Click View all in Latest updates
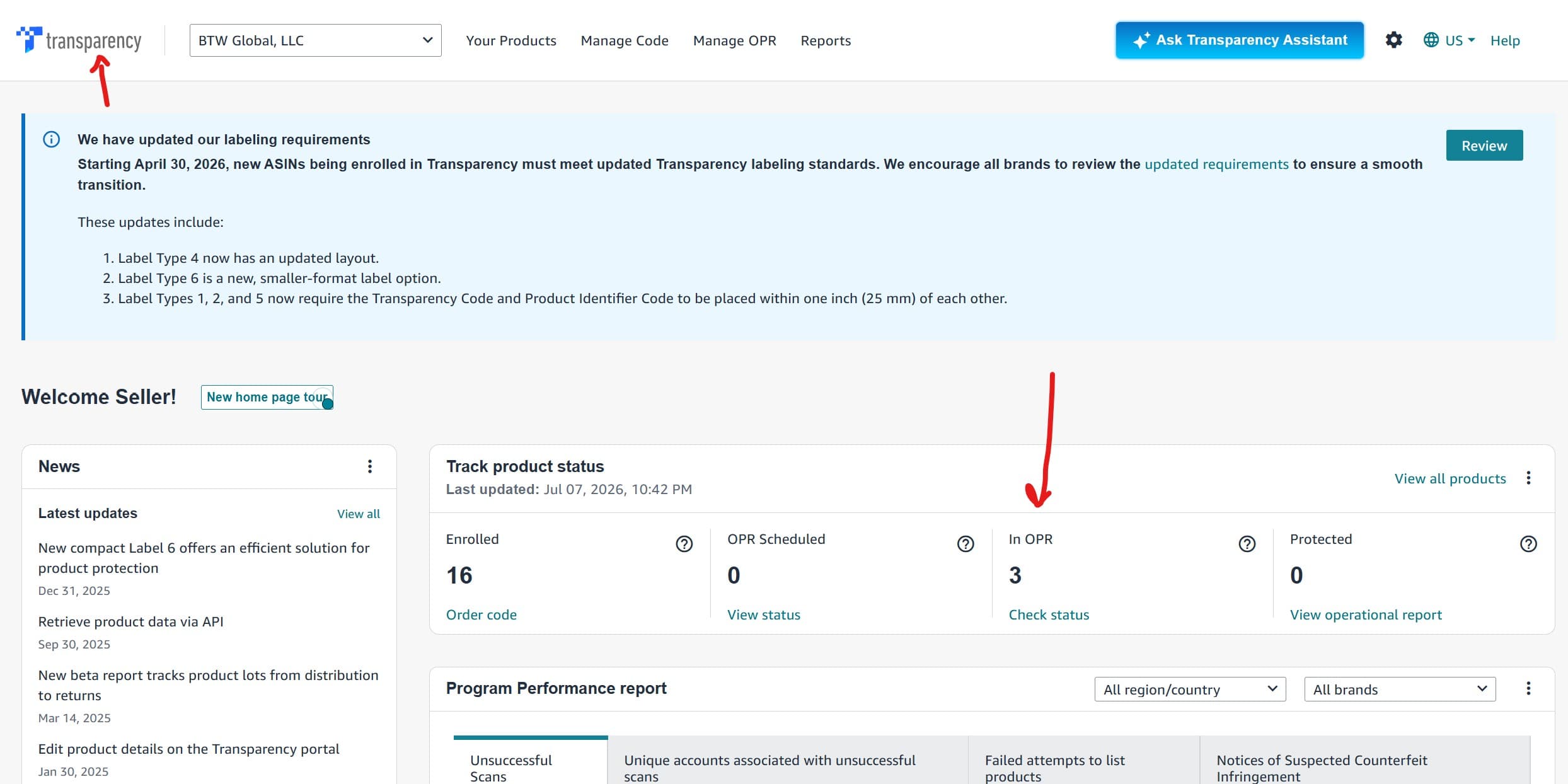The width and height of the screenshot is (1568, 784). [x=359, y=514]
